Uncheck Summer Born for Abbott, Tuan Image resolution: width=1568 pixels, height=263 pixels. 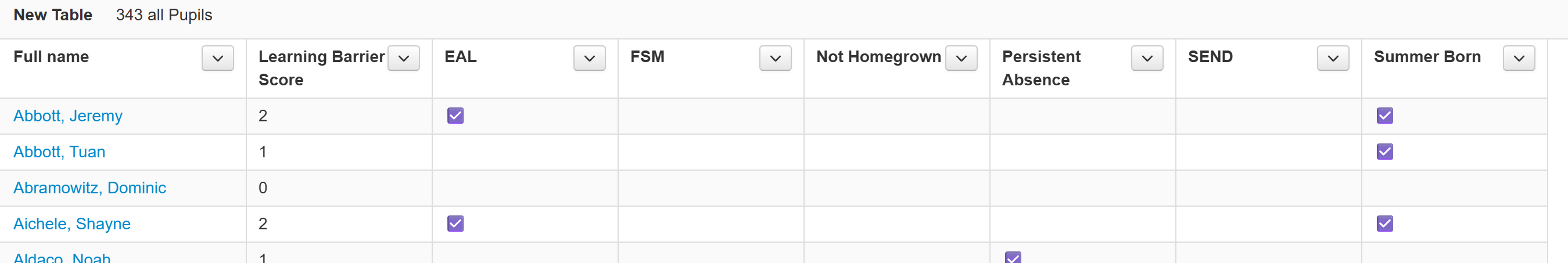(1385, 152)
